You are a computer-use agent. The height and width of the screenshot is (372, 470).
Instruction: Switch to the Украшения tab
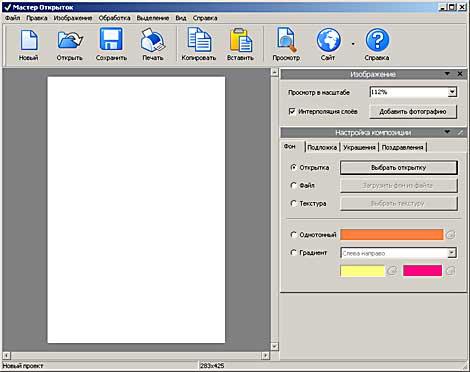coord(359,147)
